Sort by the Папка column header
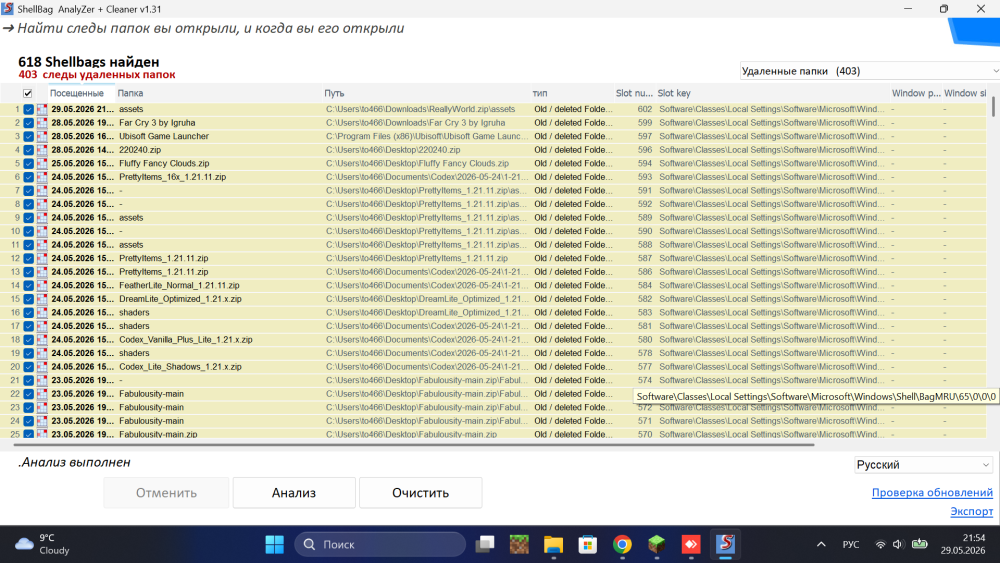Viewport: 1000px width, 563px height. [219, 93]
